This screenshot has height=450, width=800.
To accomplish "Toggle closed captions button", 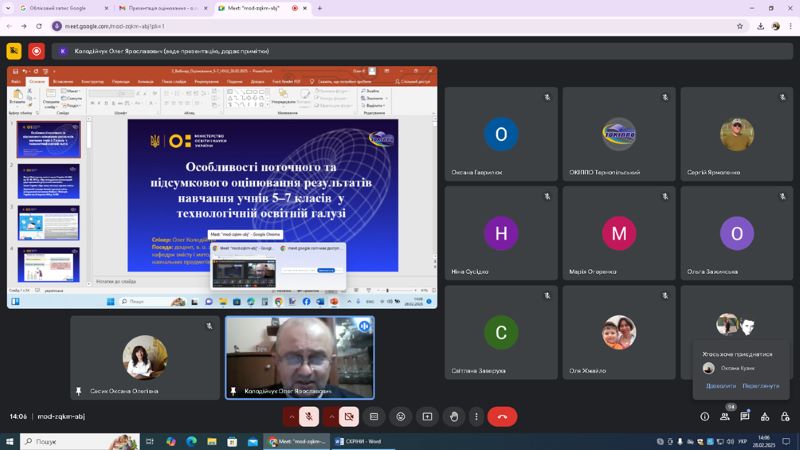I will coord(374,417).
